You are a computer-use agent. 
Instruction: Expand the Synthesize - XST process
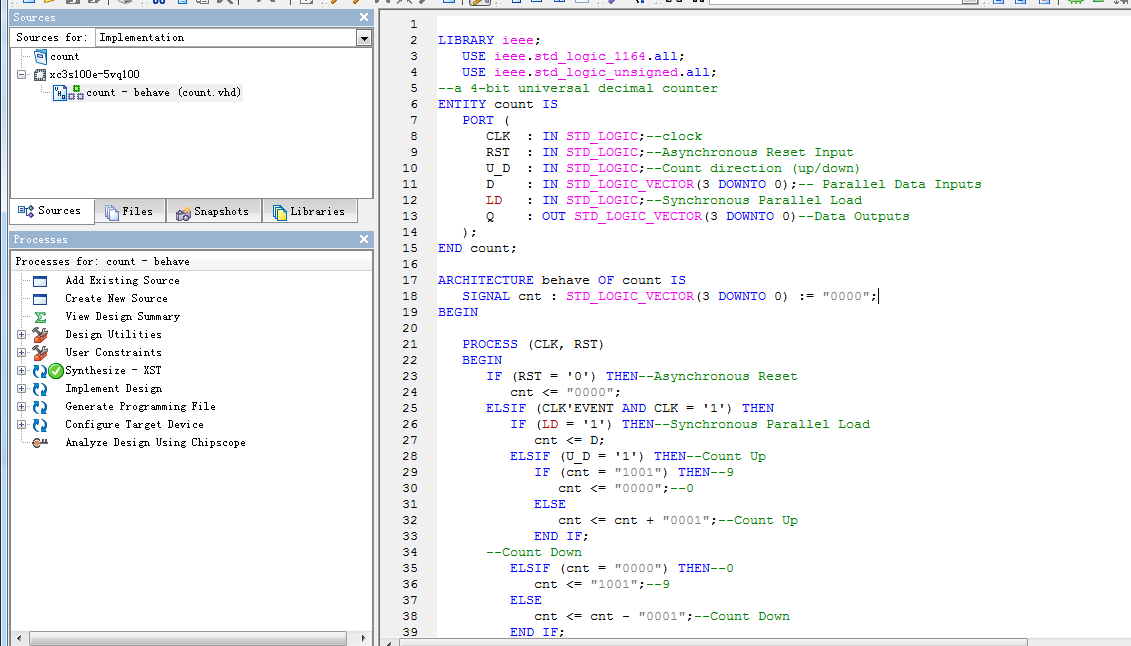point(22,371)
